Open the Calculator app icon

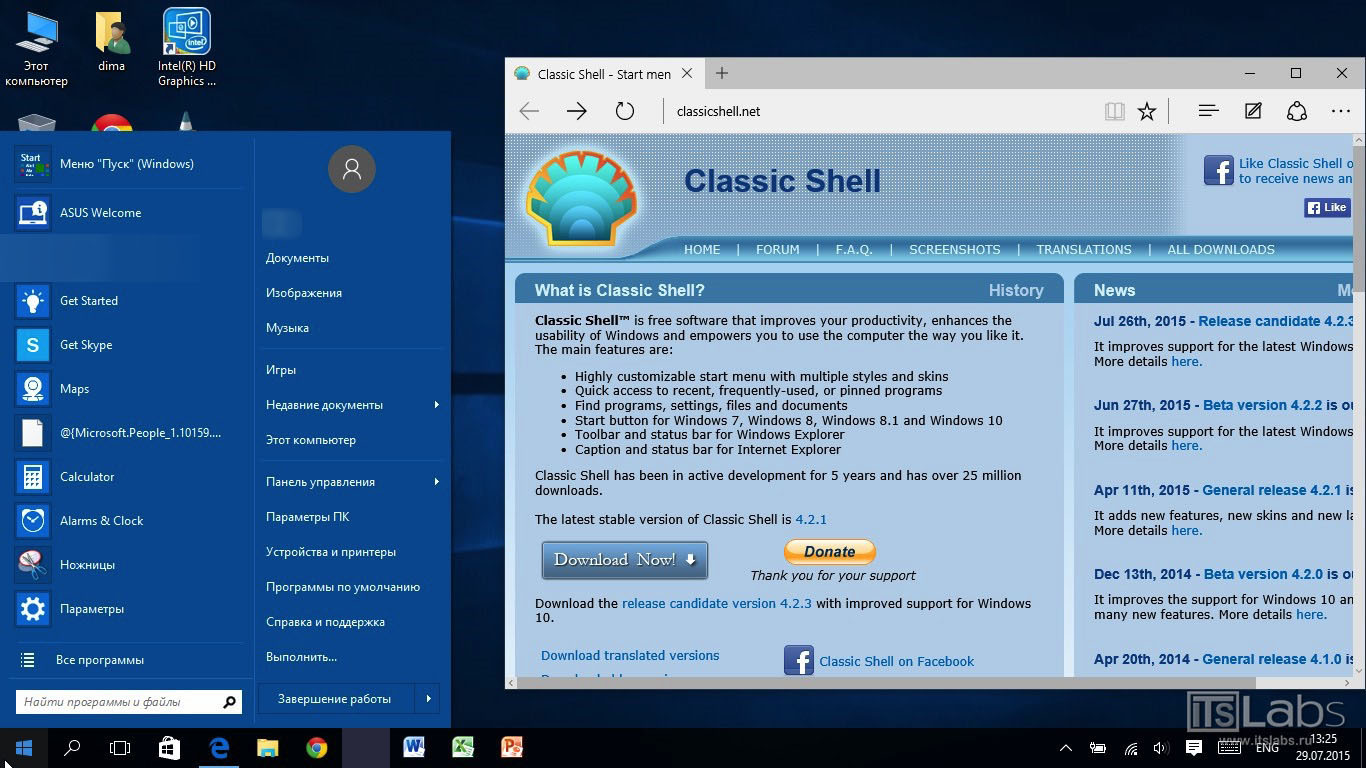32,477
